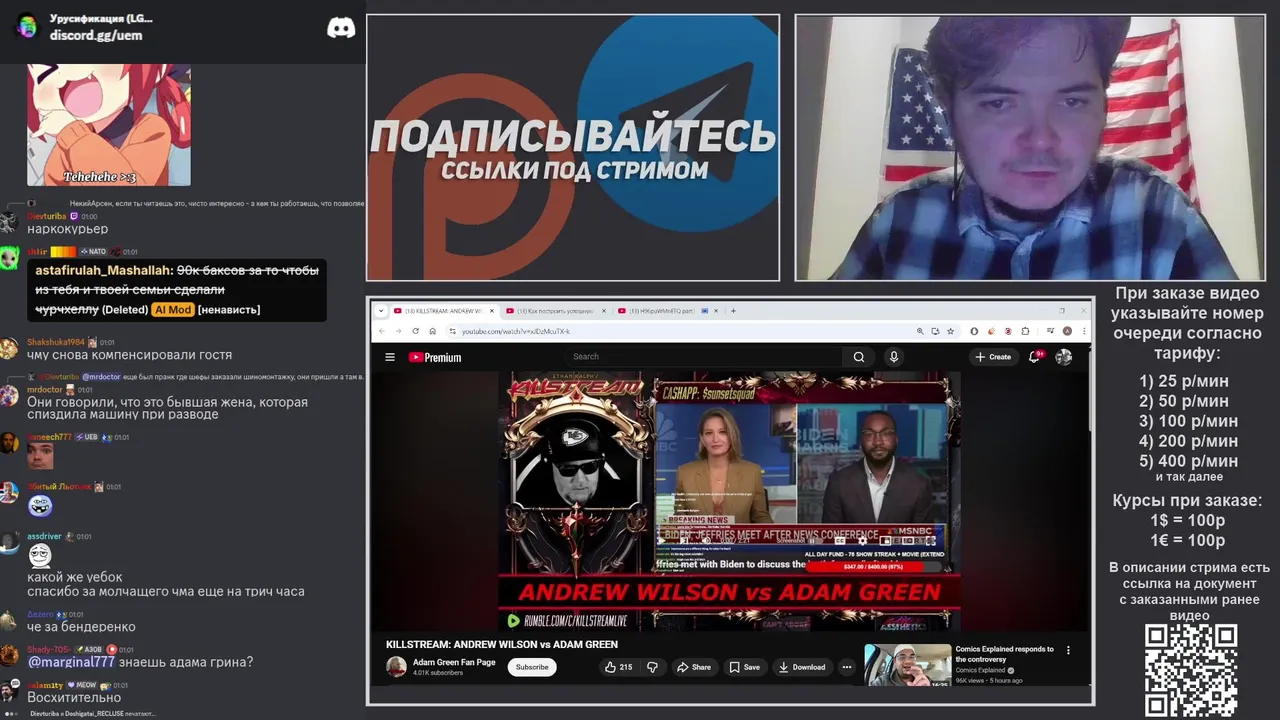Click the Adam Green Fan Page avatar
This screenshot has width=1280, height=720.
tap(396, 667)
